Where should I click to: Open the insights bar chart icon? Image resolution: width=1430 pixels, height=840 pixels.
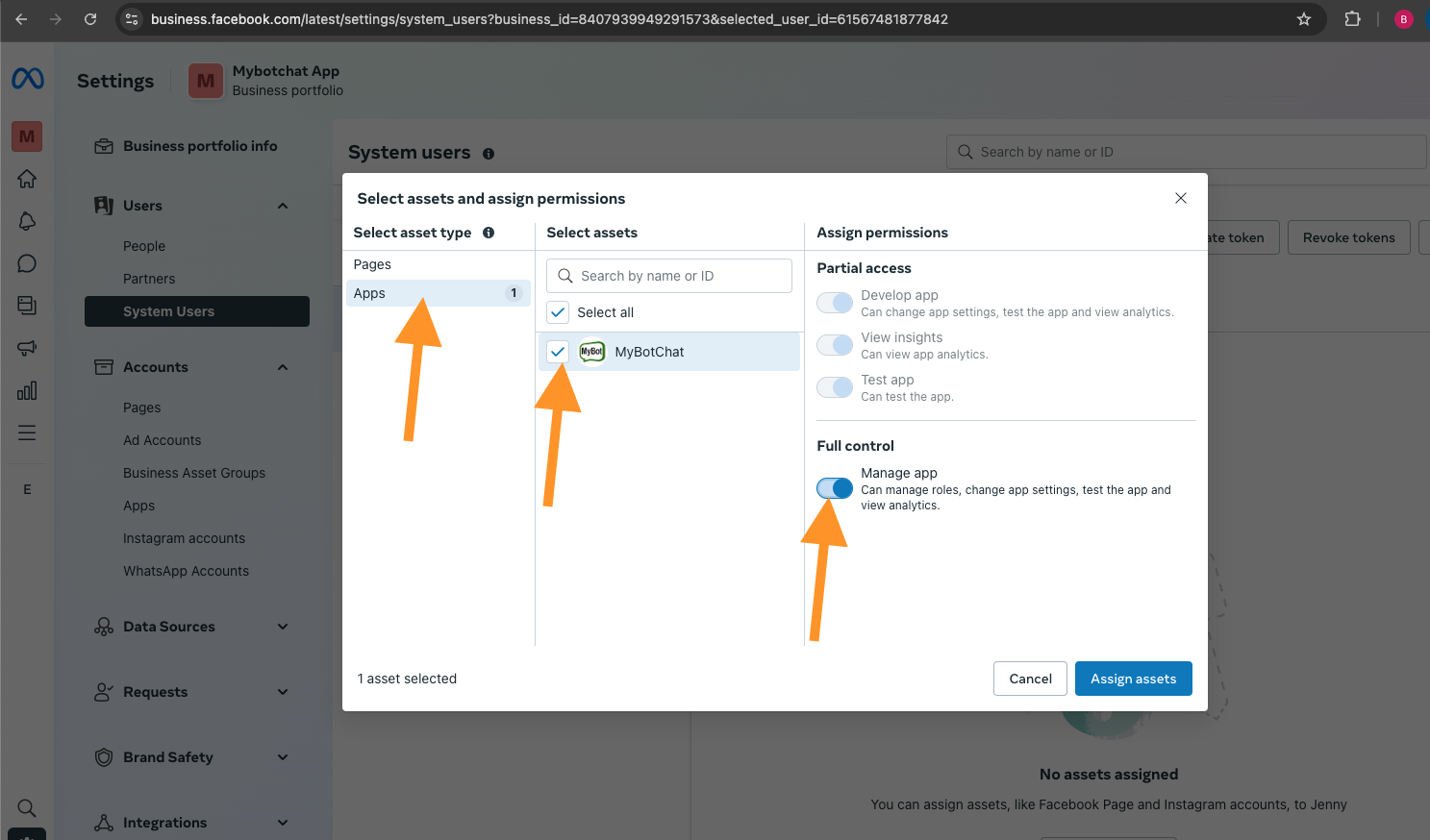[x=27, y=390]
